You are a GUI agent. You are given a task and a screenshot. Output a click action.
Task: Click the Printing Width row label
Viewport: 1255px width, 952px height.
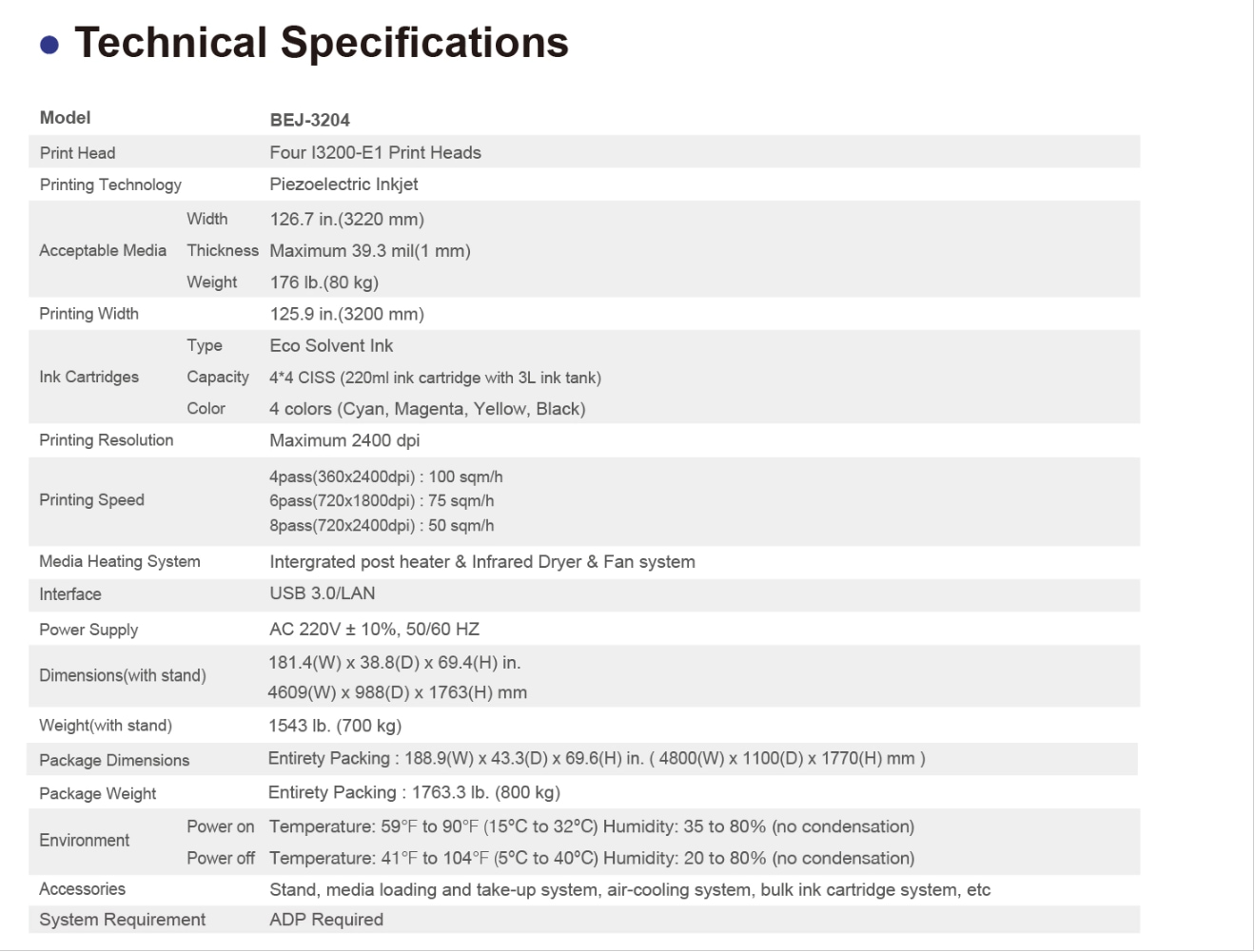[x=88, y=314]
